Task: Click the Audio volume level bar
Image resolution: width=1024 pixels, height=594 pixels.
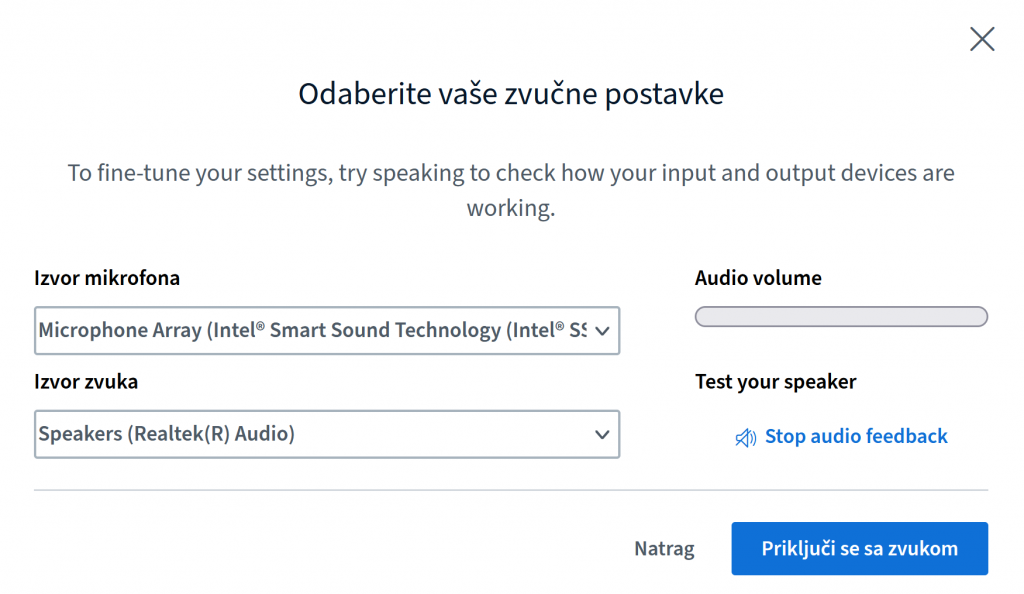Action: (841, 317)
